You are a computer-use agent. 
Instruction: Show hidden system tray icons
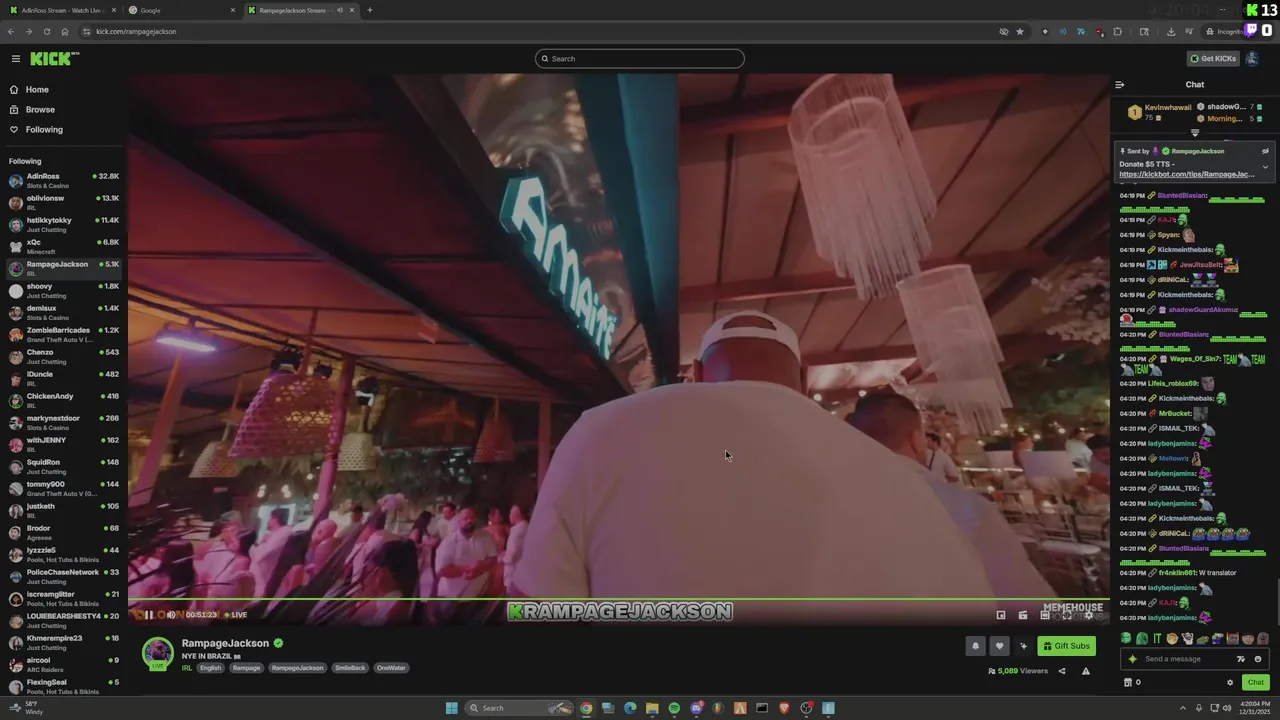(x=1183, y=708)
